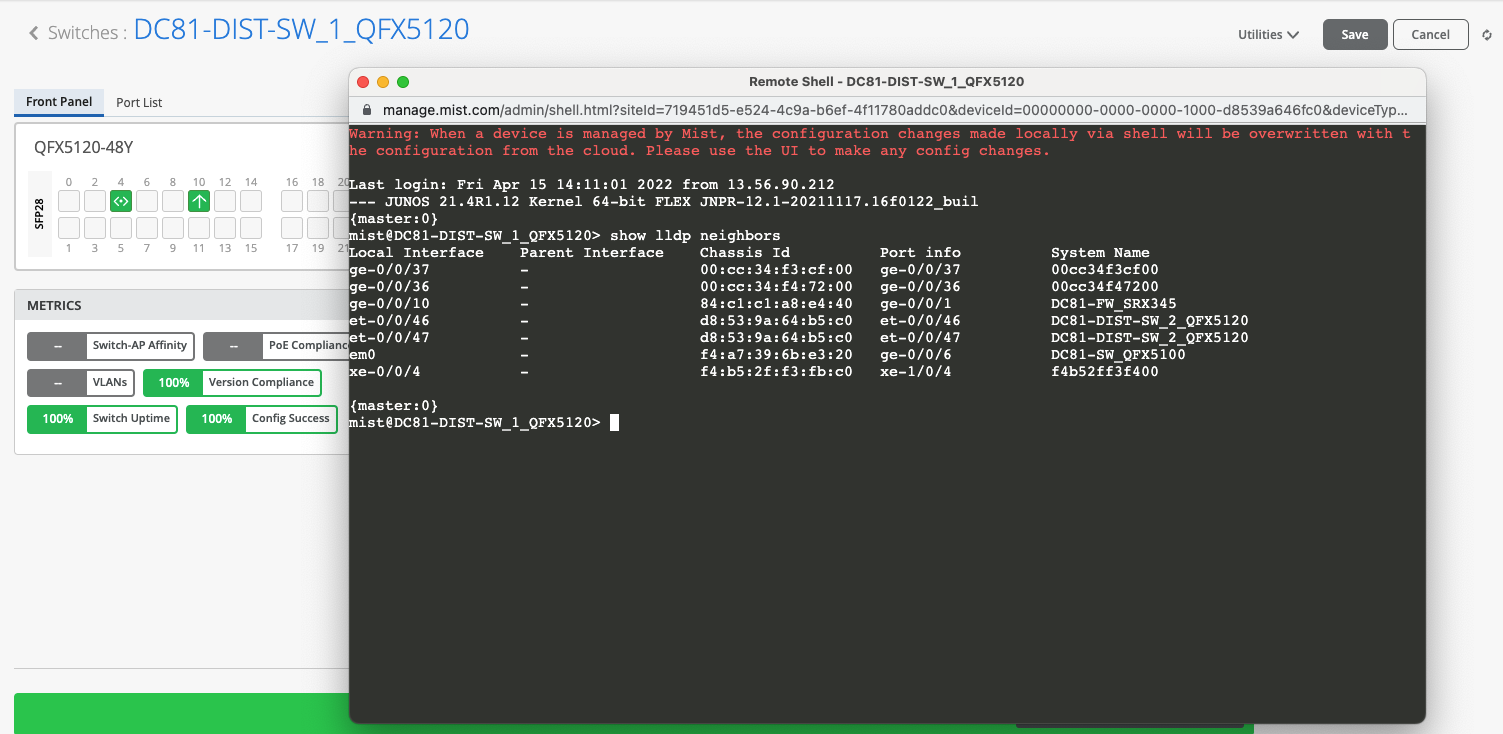Open the Front Panel tab
1503x734 pixels.
[59, 102]
